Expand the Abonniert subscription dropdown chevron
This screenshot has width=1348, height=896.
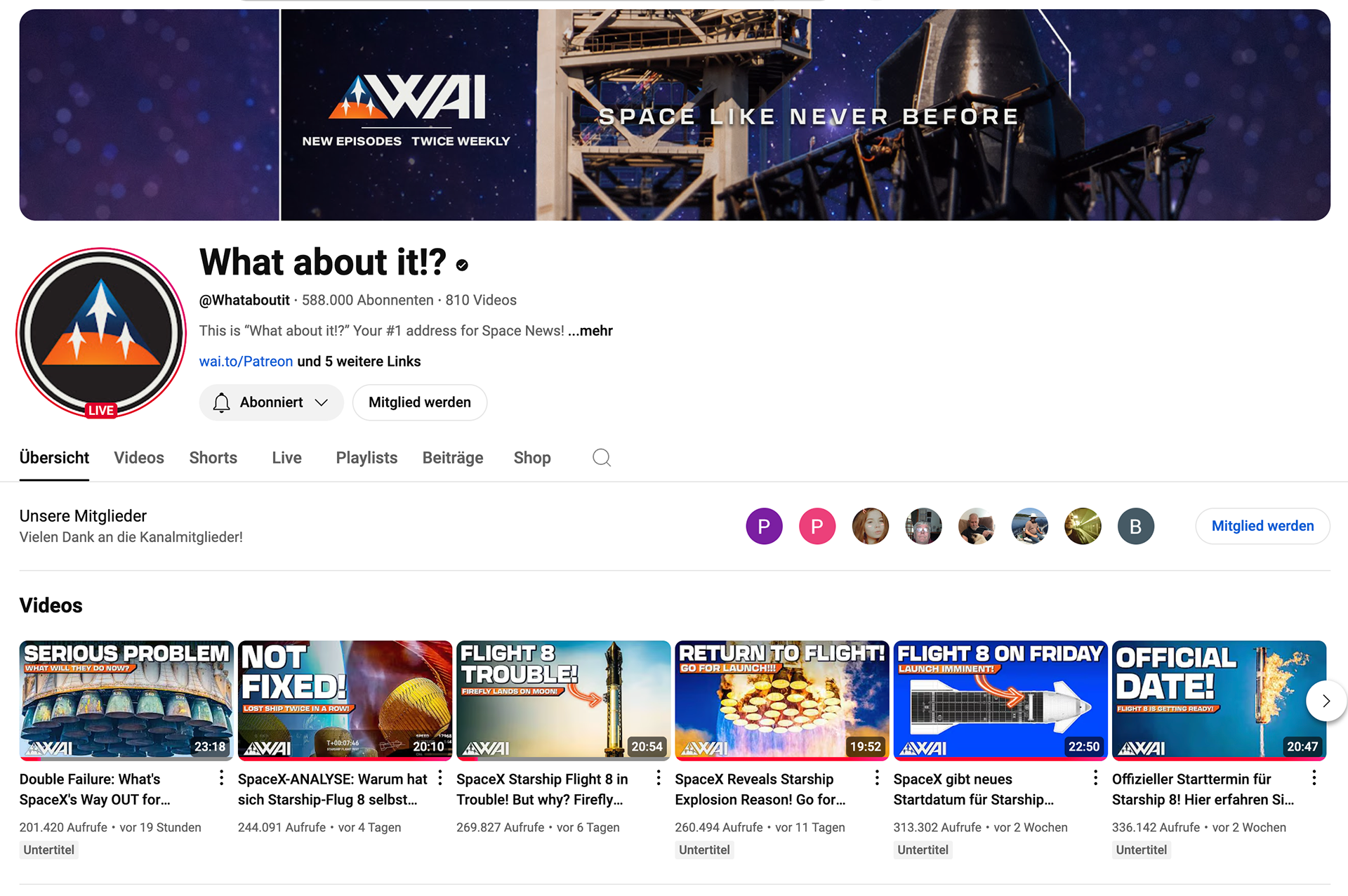(322, 402)
